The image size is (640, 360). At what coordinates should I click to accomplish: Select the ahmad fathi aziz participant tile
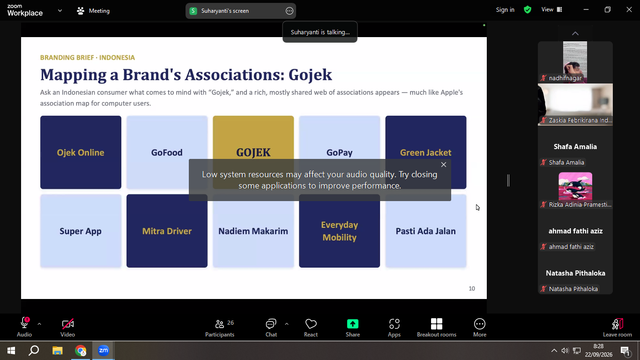pos(575,231)
